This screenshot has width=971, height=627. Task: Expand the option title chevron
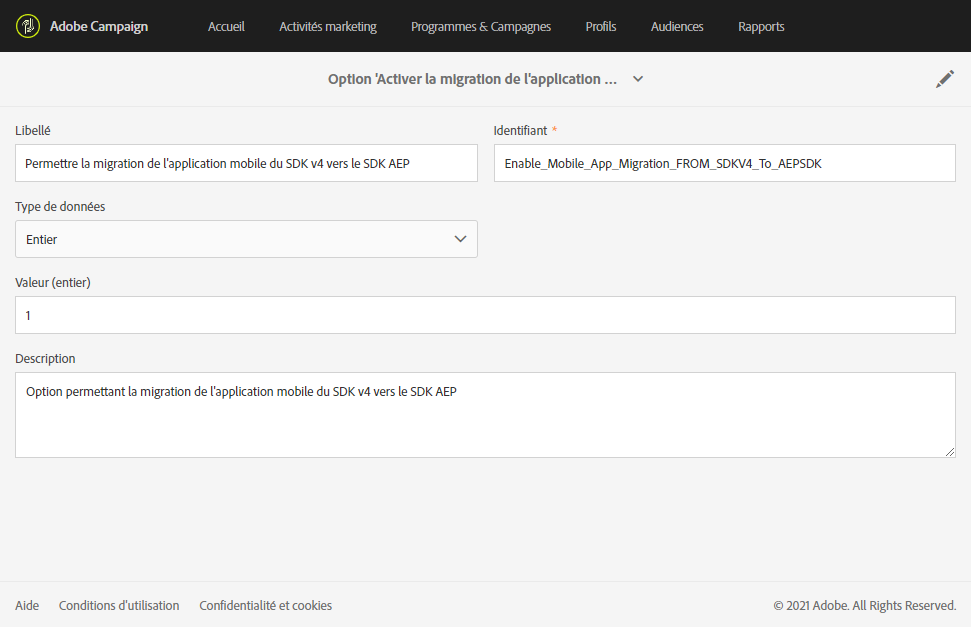(638, 79)
